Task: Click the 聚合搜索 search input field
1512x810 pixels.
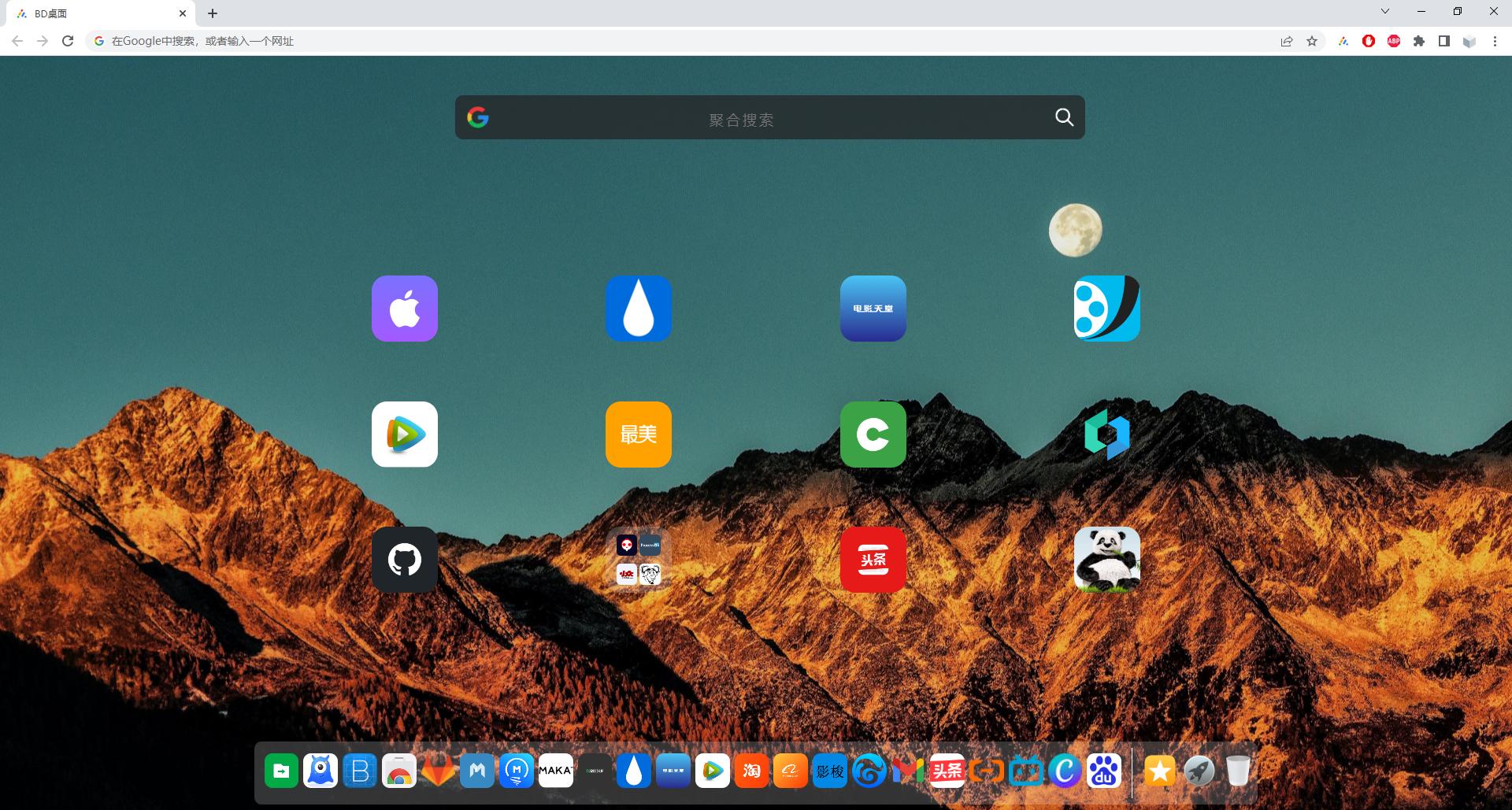Action: click(x=770, y=117)
